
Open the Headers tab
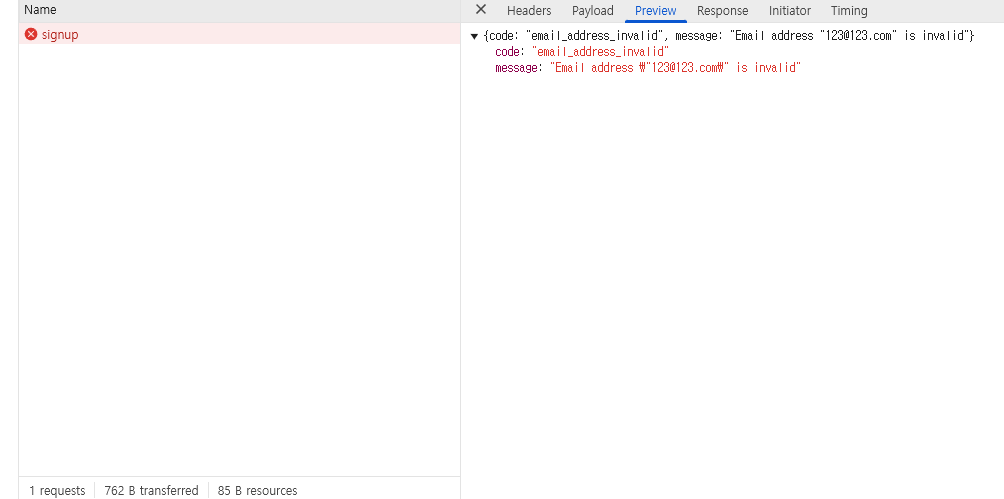(x=529, y=11)
